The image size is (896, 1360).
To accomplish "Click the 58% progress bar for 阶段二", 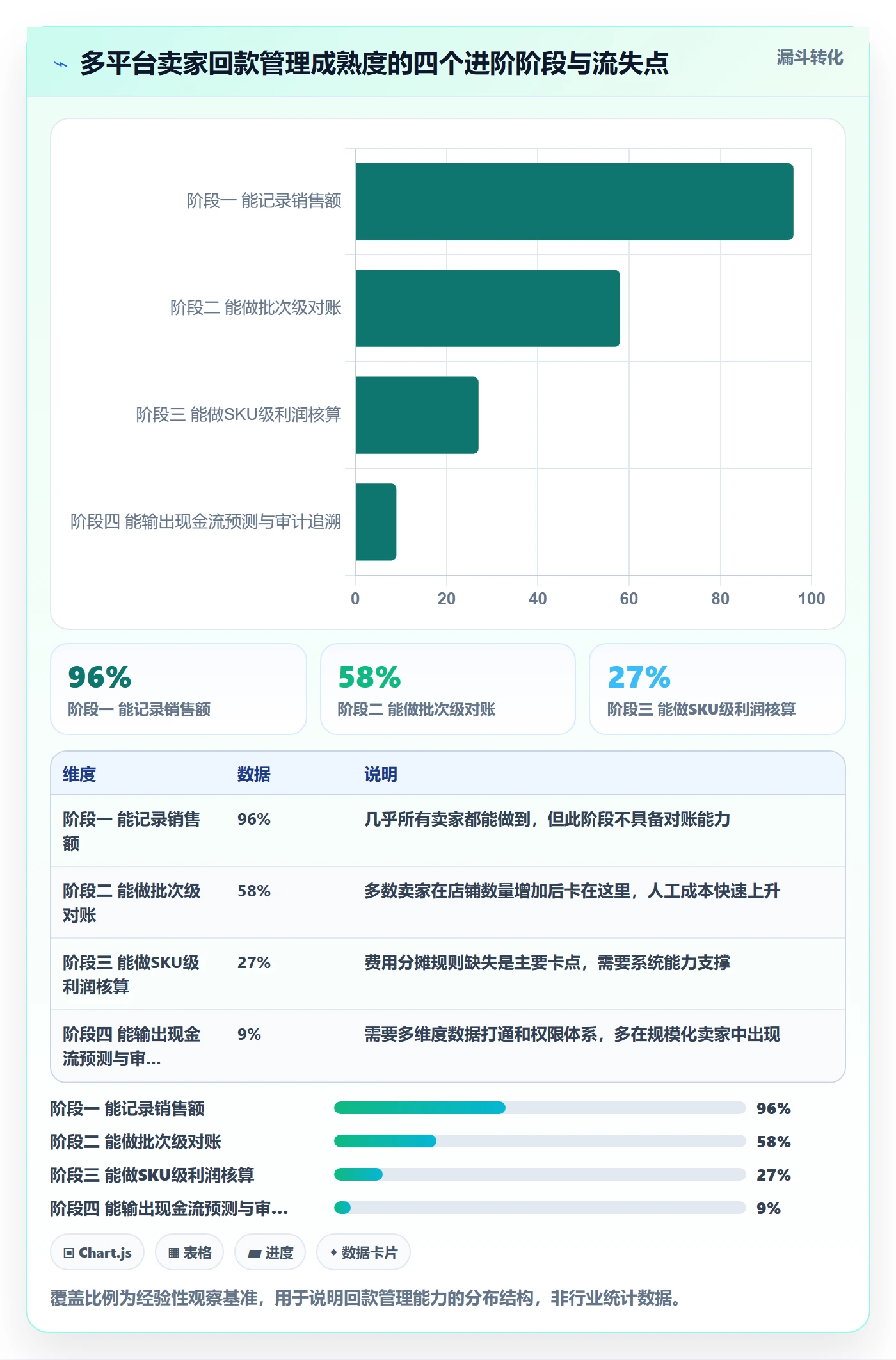I will pos(540,1141).
